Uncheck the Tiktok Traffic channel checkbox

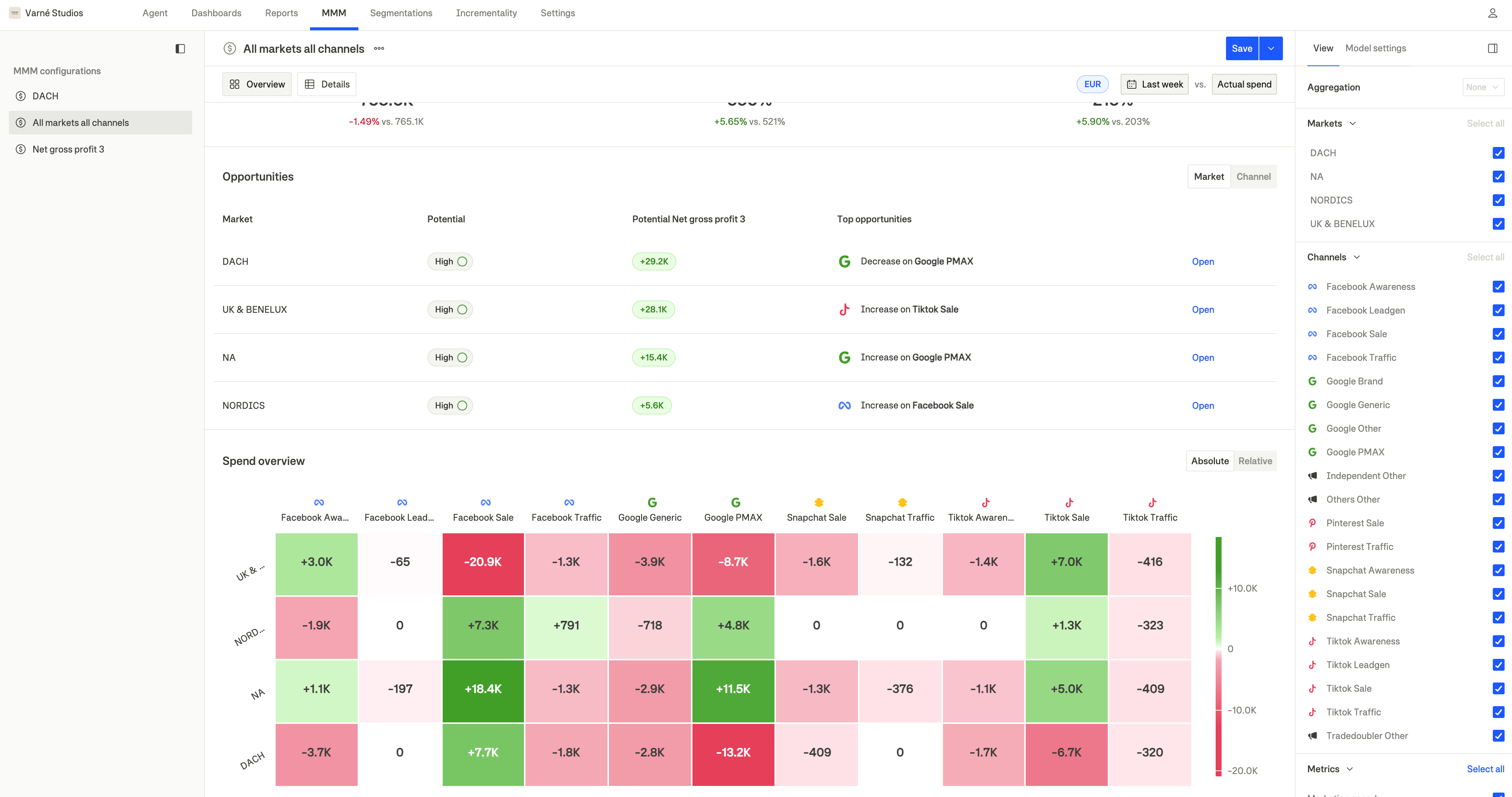pos(1498,712)
